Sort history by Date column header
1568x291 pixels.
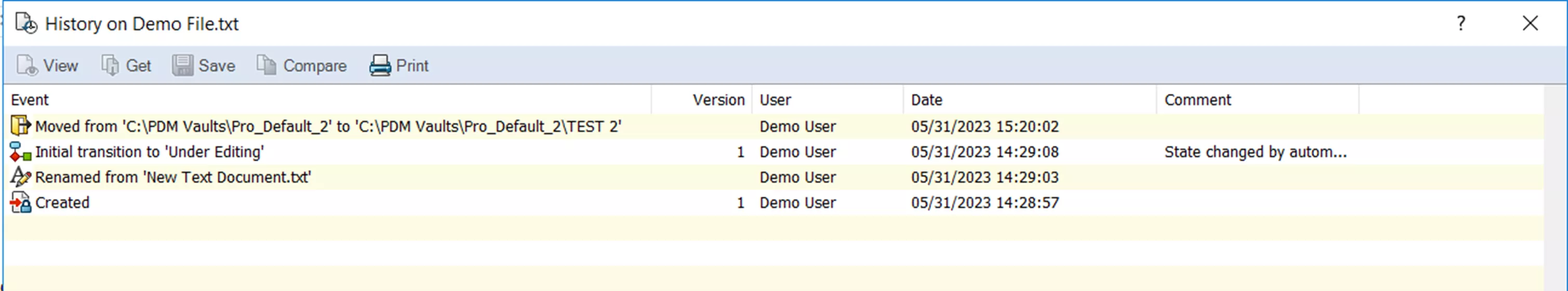click(926, 100)
